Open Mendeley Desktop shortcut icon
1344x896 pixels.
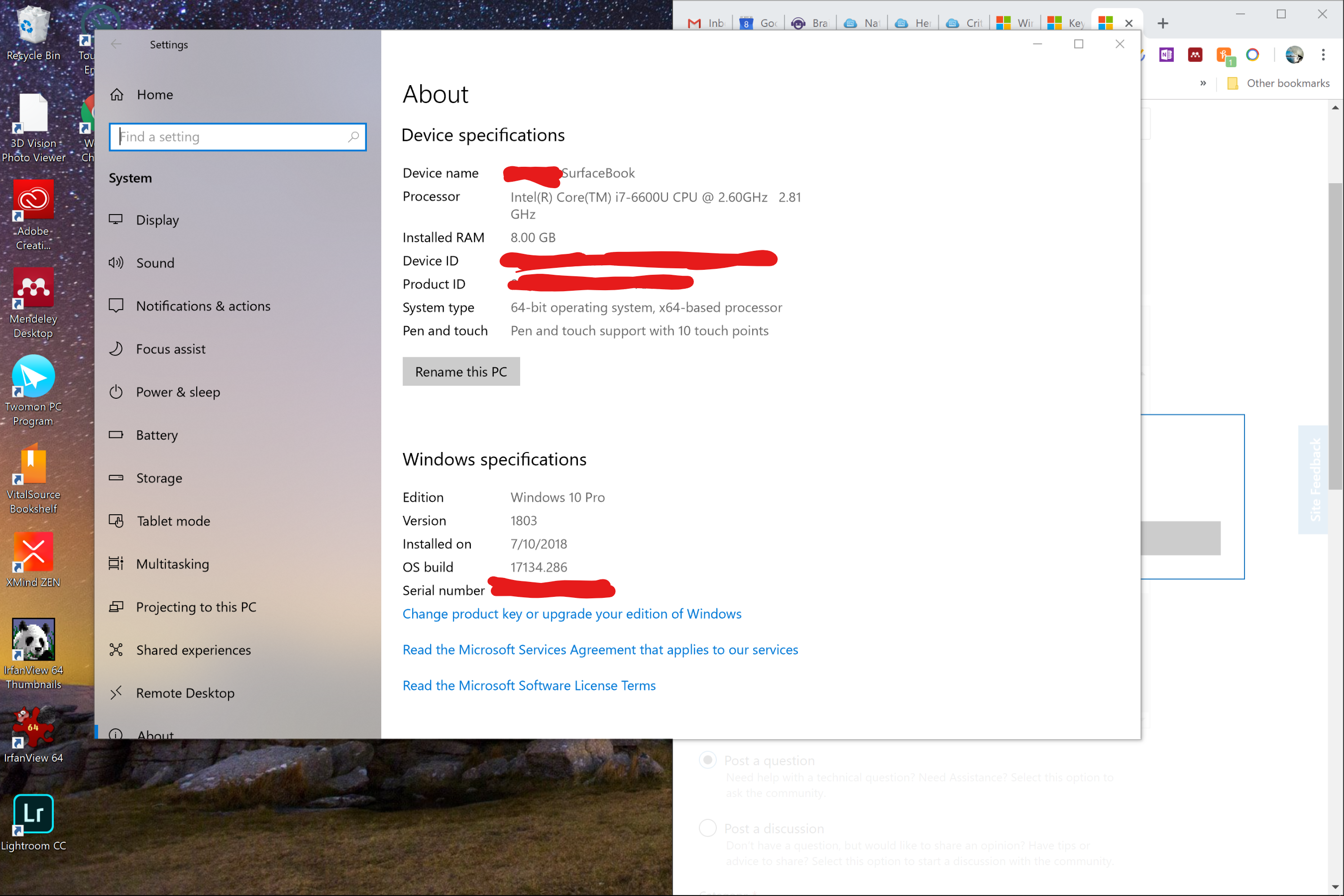(x=33, y=287)
